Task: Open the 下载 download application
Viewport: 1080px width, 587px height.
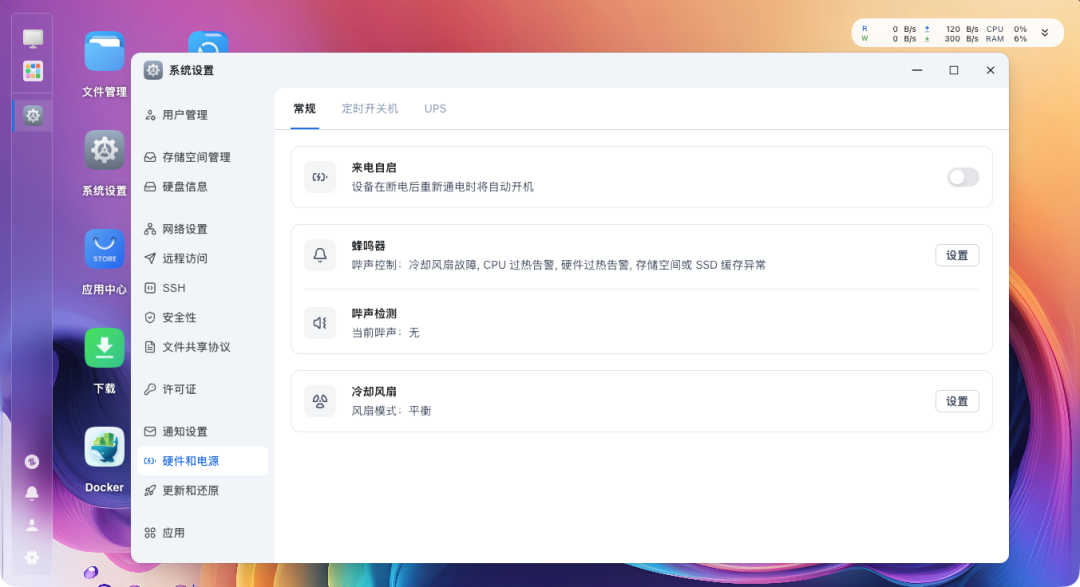Action: point(104,347)
